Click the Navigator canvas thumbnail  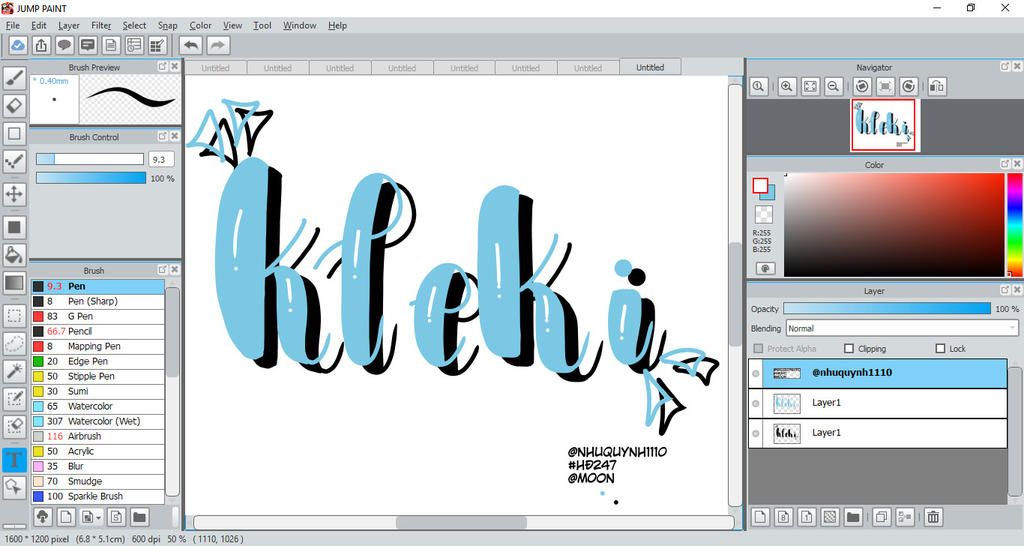click(x=884, y=125)
